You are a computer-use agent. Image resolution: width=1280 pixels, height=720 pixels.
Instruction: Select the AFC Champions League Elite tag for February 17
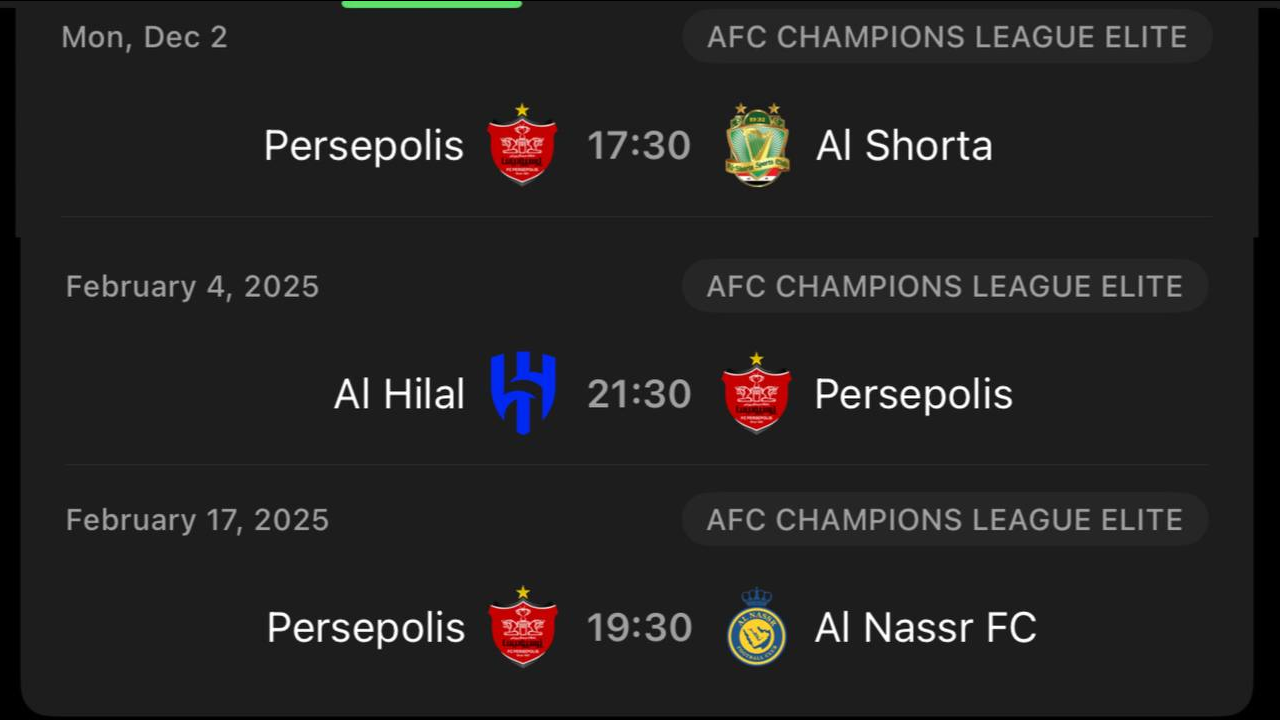click(944, 520)
